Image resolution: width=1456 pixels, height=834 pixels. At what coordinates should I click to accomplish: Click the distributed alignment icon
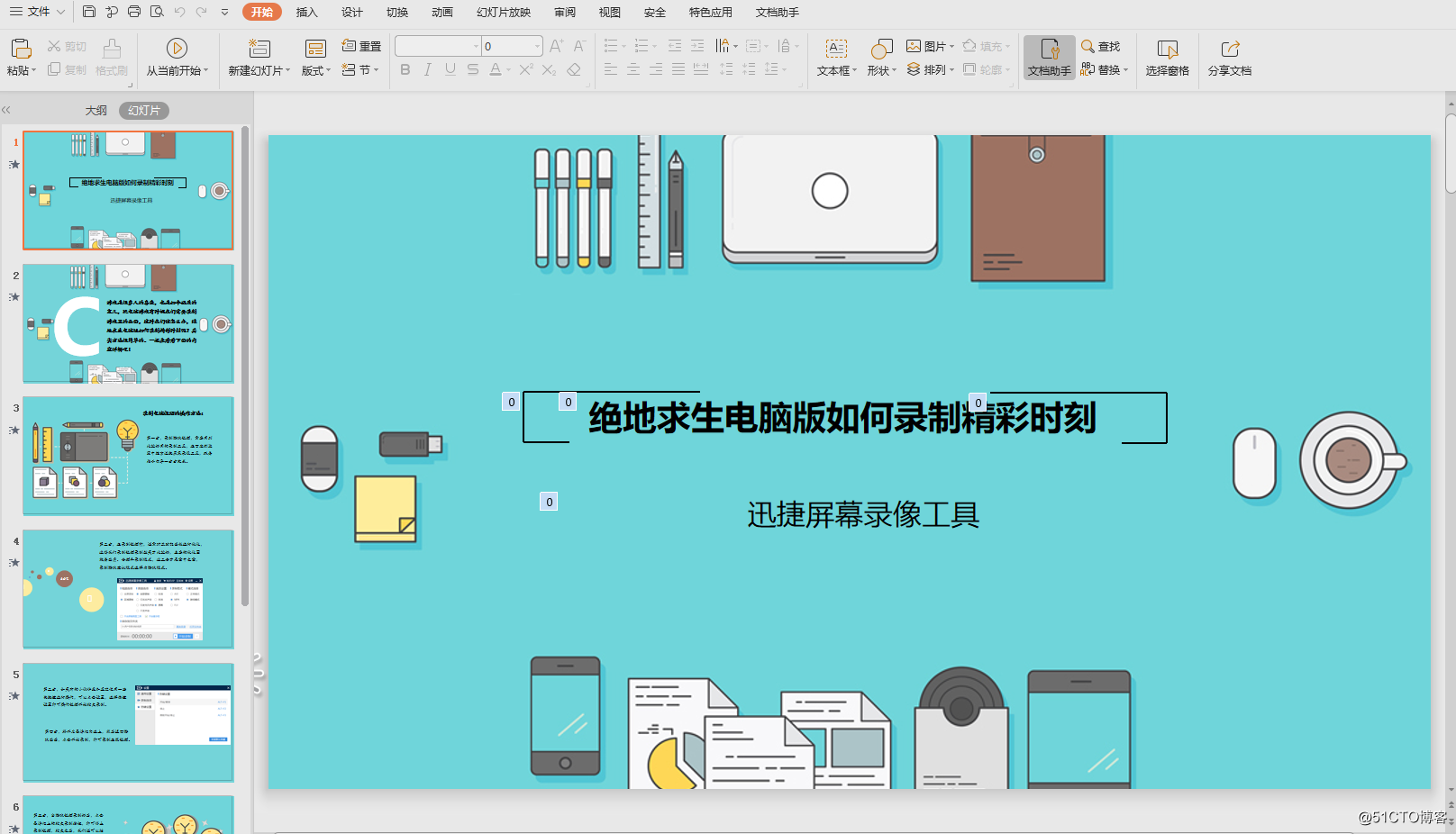pyautogui.click(x=701, y=69)
